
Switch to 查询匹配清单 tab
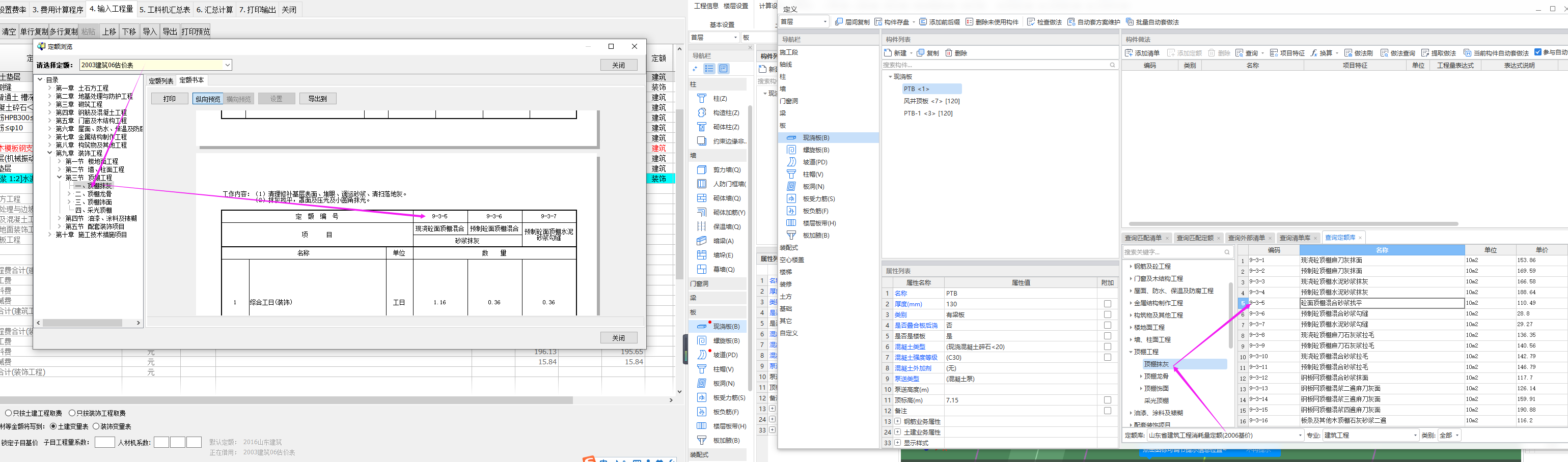point(1143,238)
